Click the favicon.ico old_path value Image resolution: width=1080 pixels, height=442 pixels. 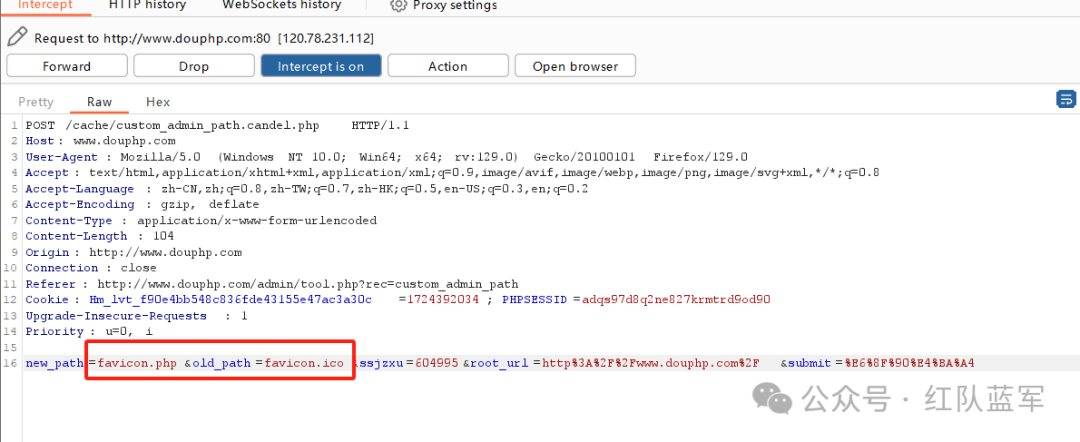click(304, 363)
